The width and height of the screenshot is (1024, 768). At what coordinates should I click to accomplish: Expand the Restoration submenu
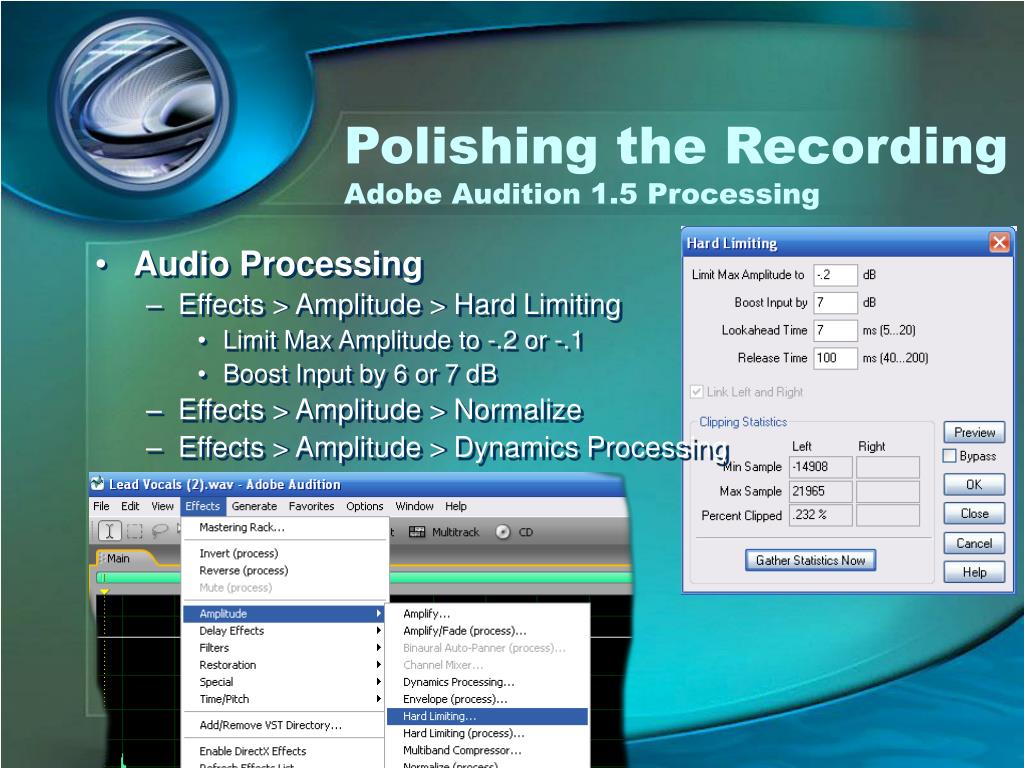pos(284,665)
